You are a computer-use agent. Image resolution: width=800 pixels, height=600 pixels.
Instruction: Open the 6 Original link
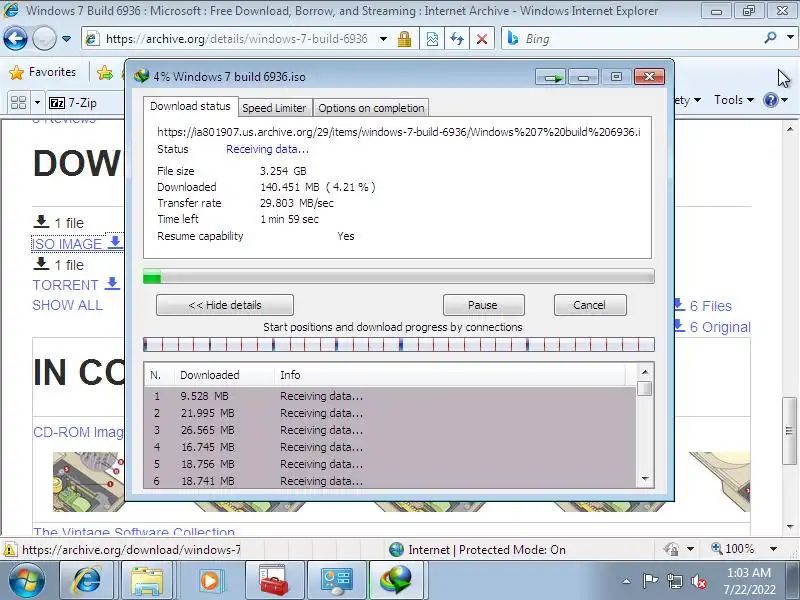713,327
